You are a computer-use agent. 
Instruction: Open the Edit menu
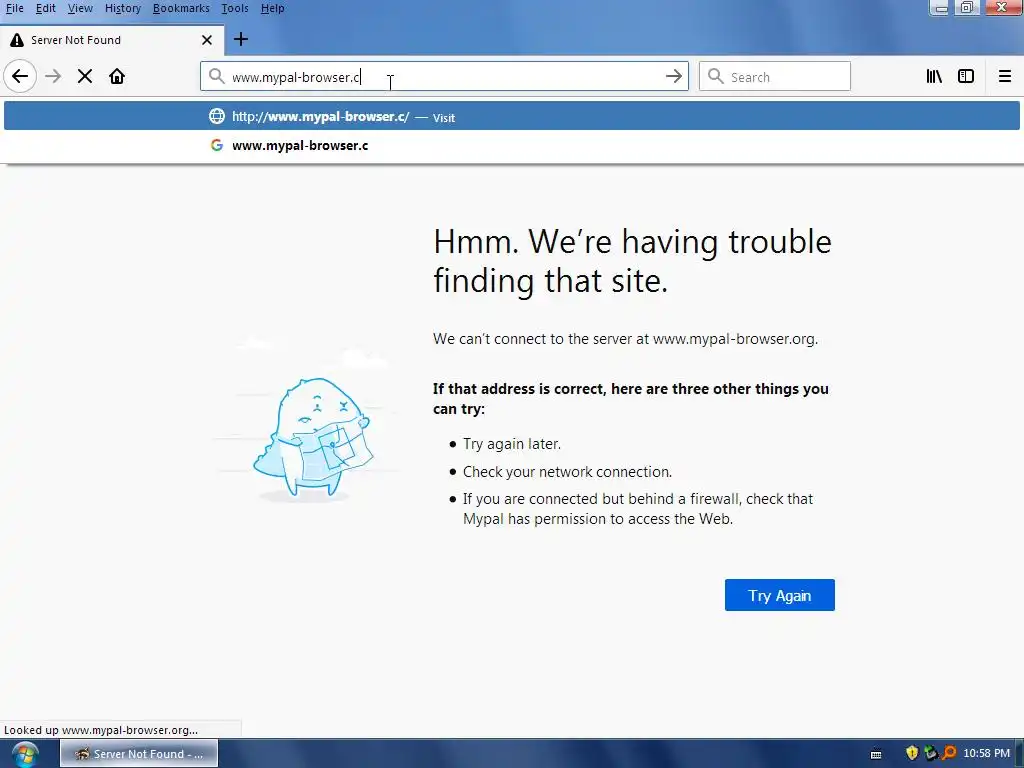click(45, 8)
